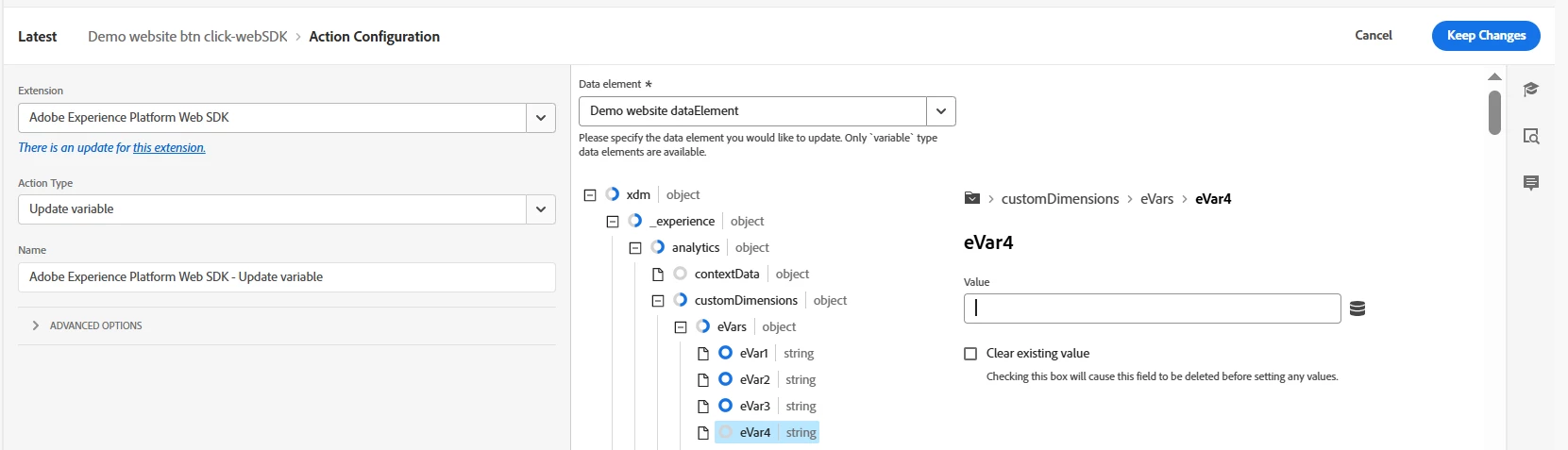Click the eVar1 filled status circle

pos(726,352)
